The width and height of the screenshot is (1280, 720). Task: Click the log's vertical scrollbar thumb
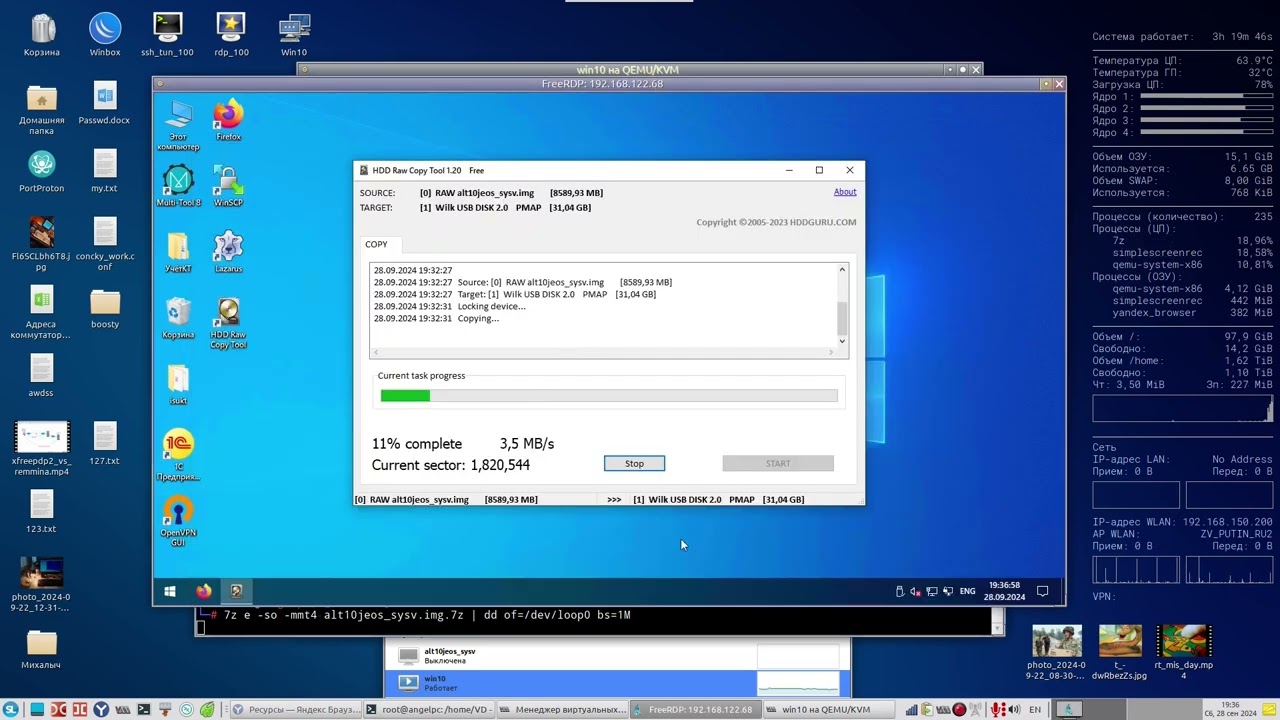coord(842,318)
